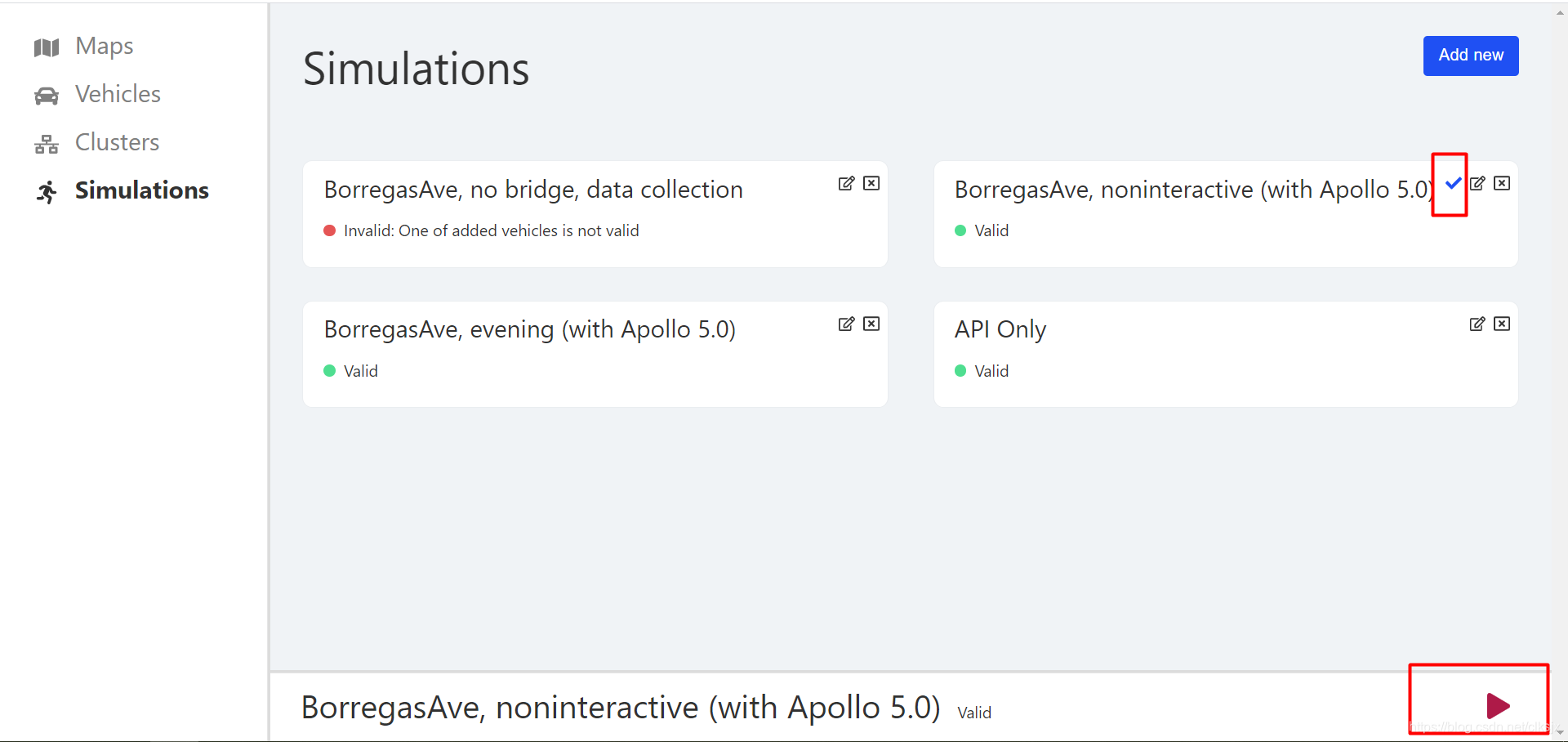Image resolution: width=1568 pixels, height=742 pixels.
Task: Edit the BorregasAve noninteractive simulation
Action: (x=1477, y=183)
